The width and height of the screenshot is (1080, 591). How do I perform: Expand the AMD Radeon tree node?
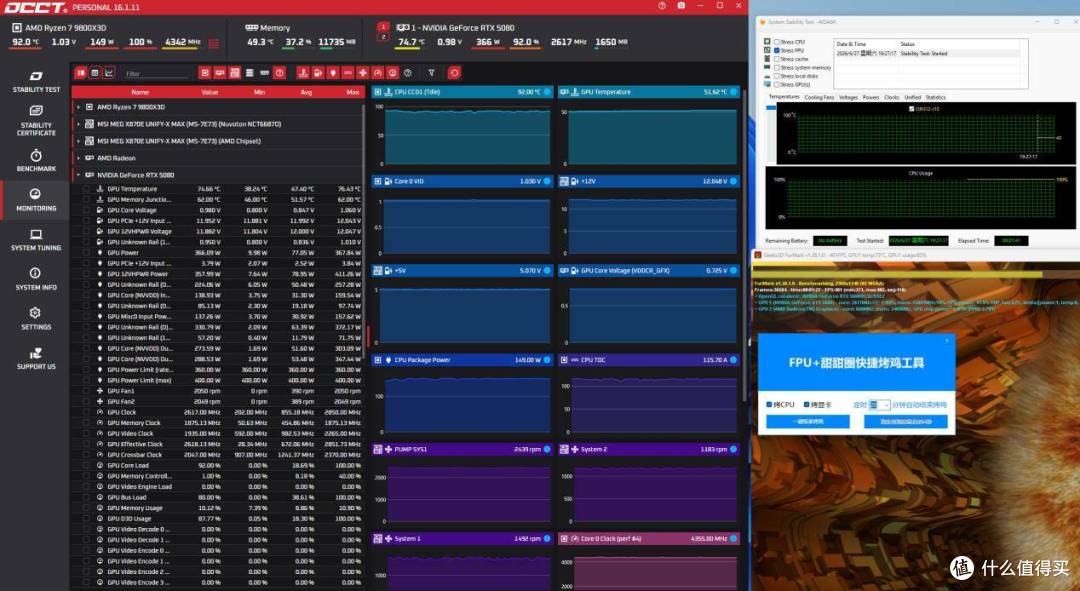[x=79, y=158]
